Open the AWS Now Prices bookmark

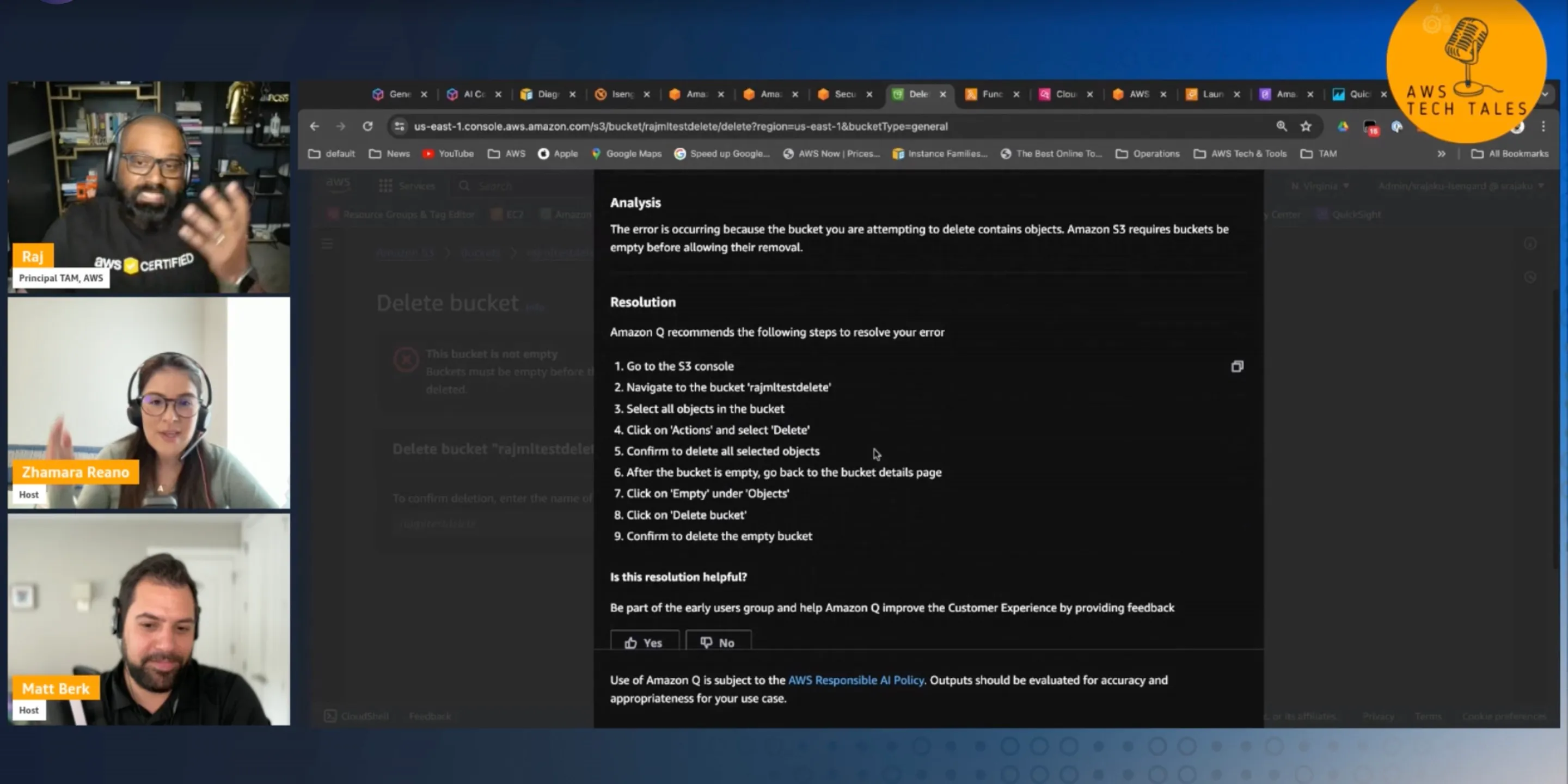[x=831, y=154]
